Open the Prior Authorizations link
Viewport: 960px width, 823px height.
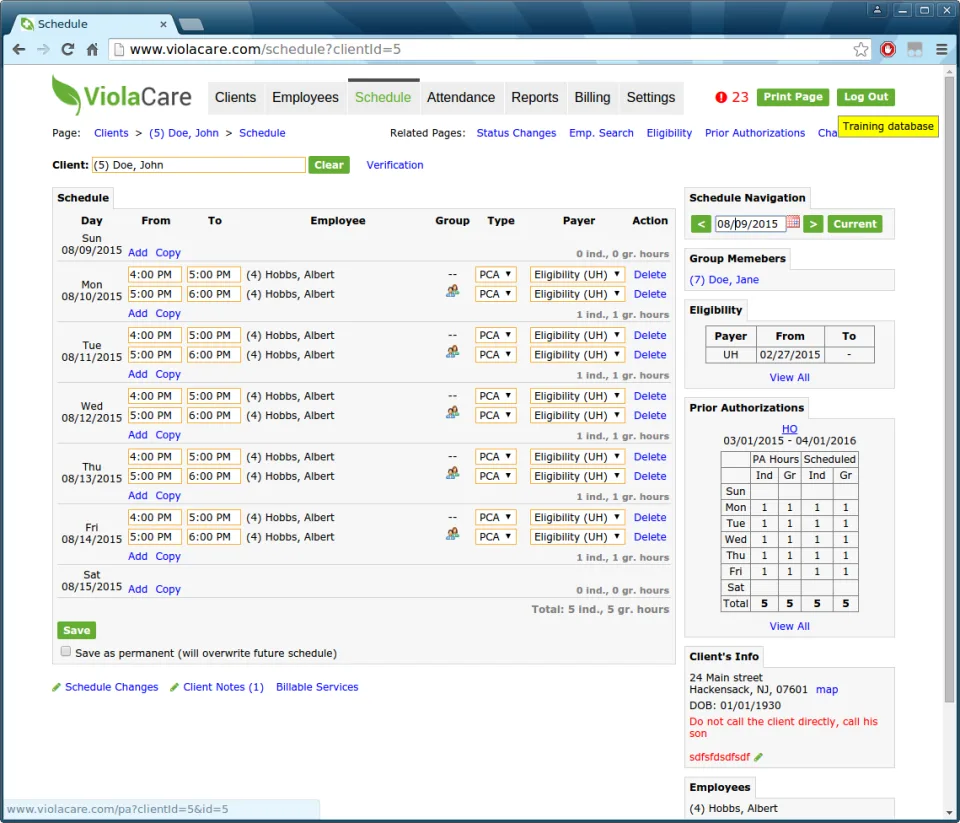pyautogui.click(x=754, y=133)
